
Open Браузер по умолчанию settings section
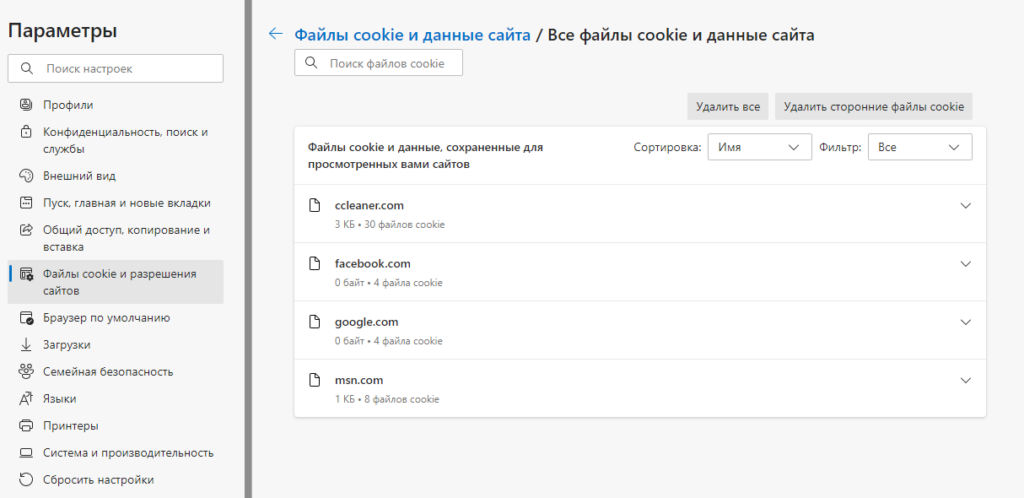coord(106,318)
